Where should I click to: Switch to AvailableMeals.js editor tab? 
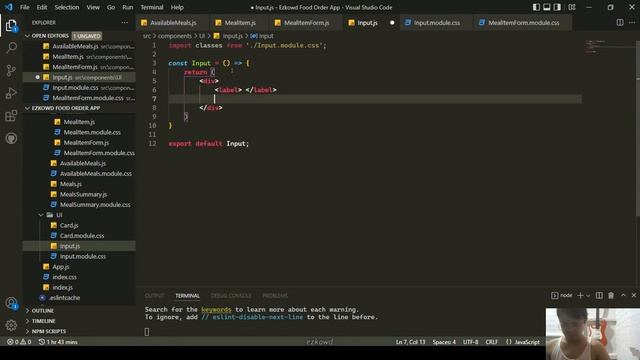(173, 23)
